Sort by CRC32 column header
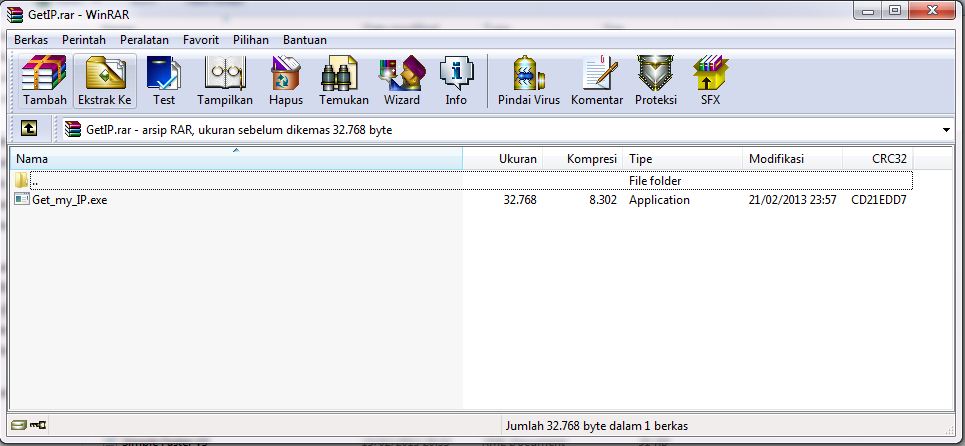 tap(878, 159)
